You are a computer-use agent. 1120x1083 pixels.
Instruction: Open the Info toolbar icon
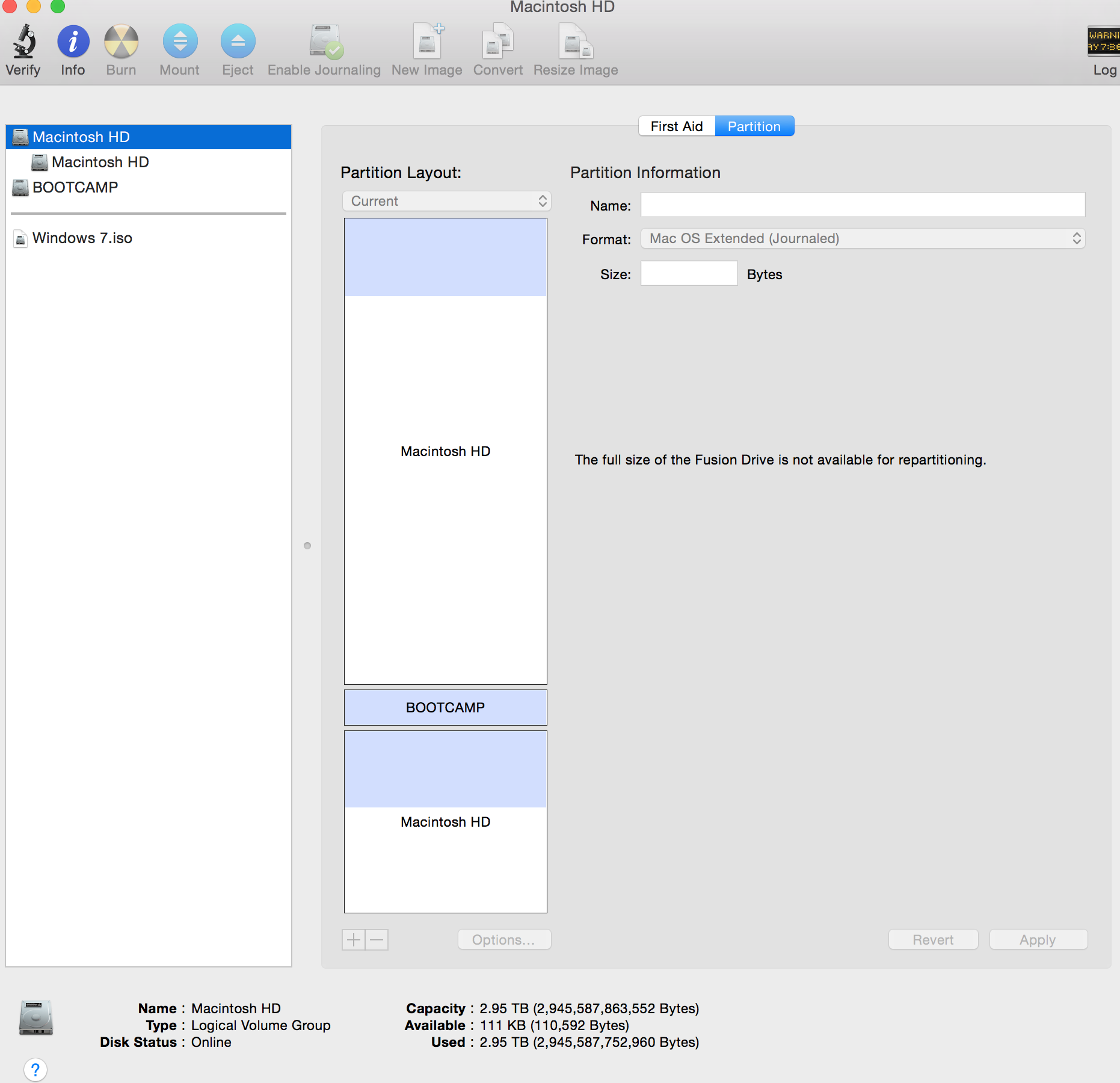[73, 42]
